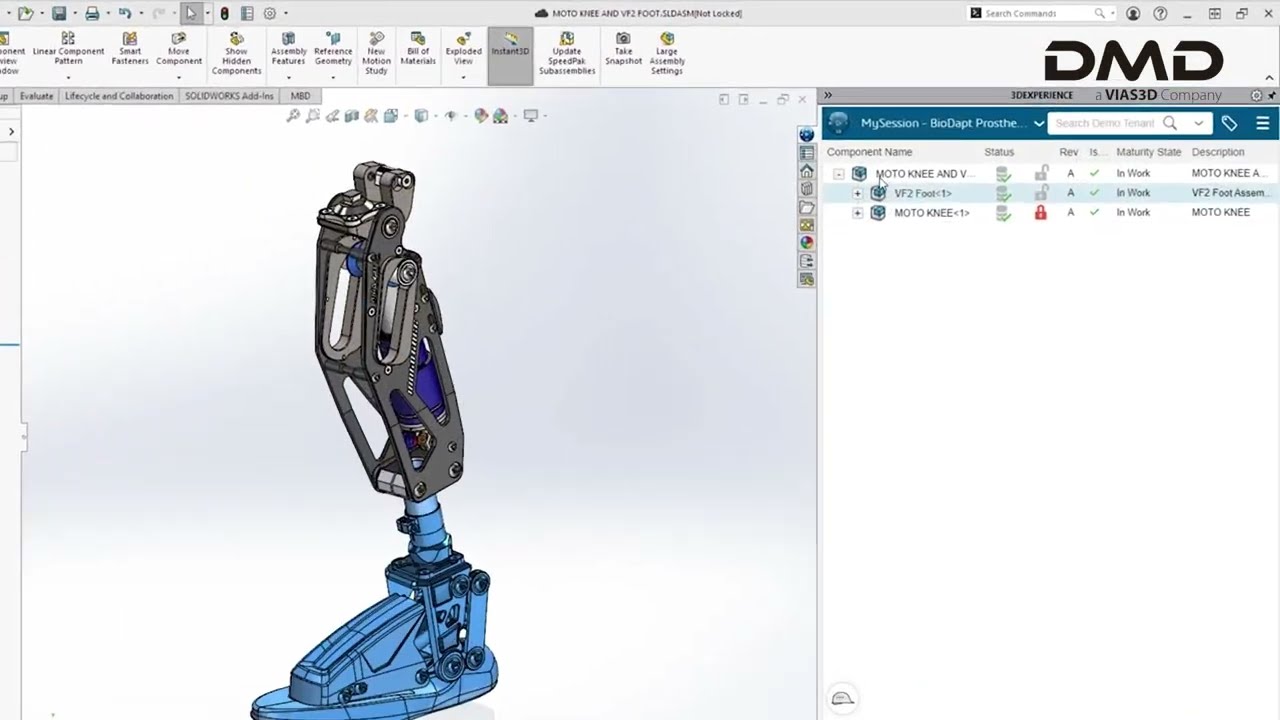Collapse the MOTO KNEE AND V... tree node
Image resolution: width=1280 pixels, height=720 pixels.
click(x=839, y=174)
